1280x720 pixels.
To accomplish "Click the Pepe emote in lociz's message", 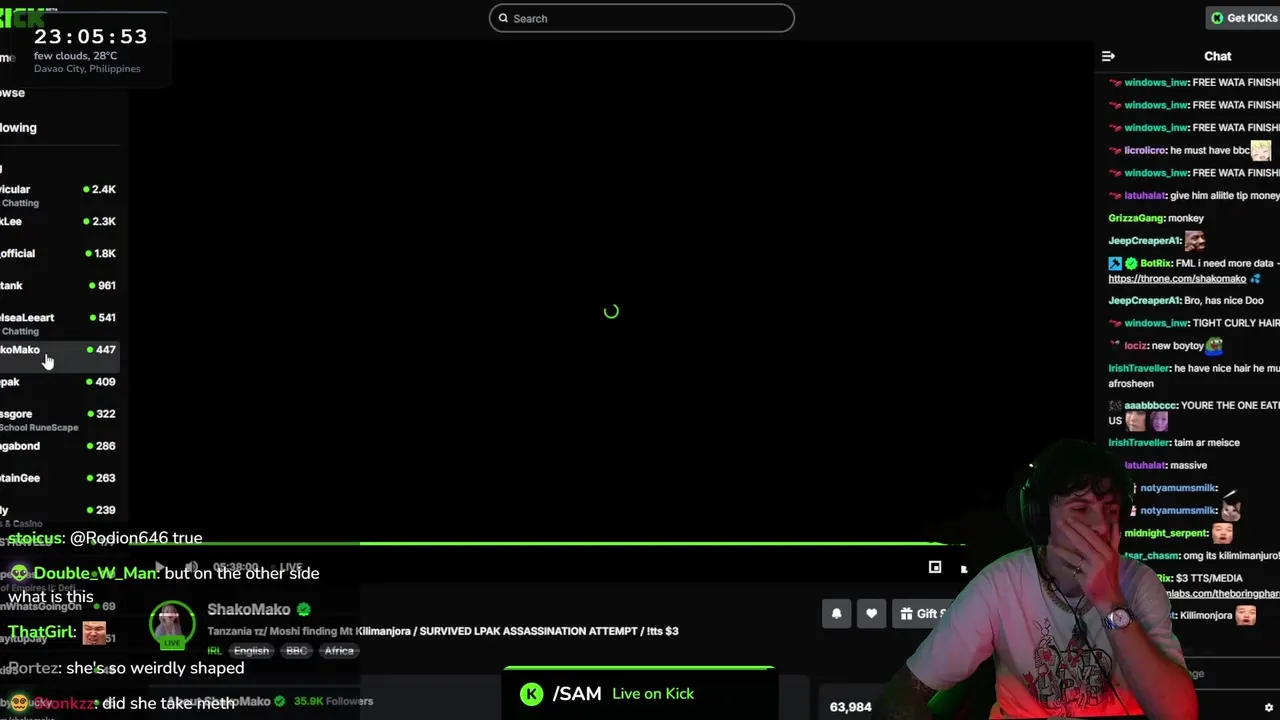I will click(1214, 346).
